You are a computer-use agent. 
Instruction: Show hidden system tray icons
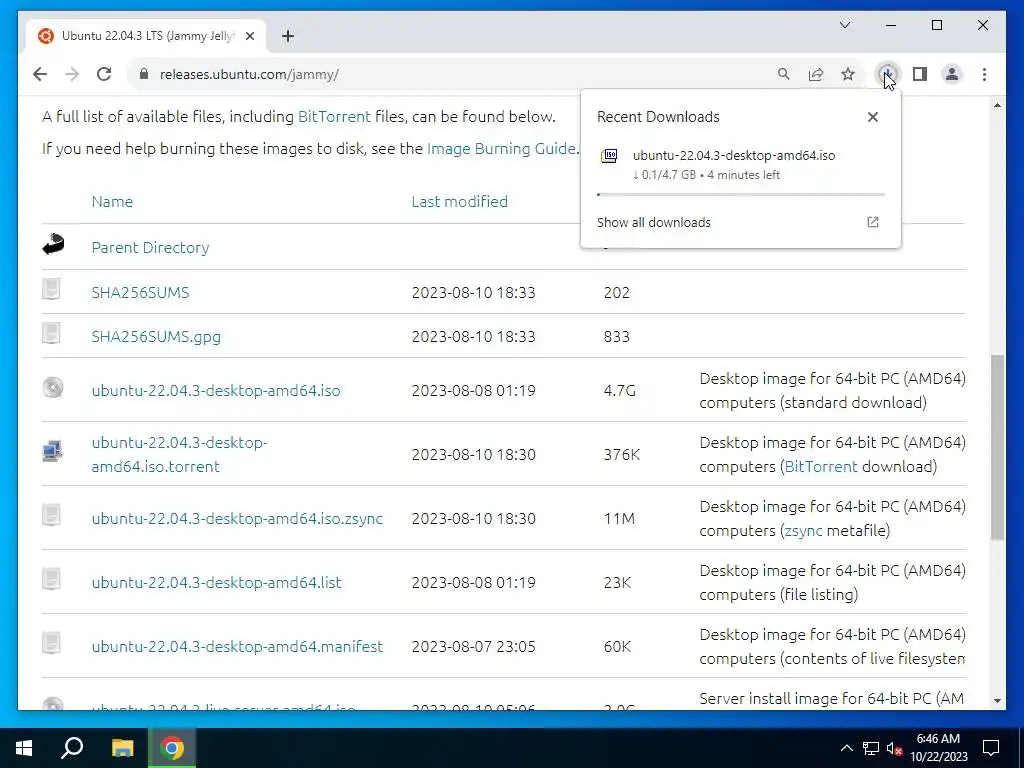[846, 748]
